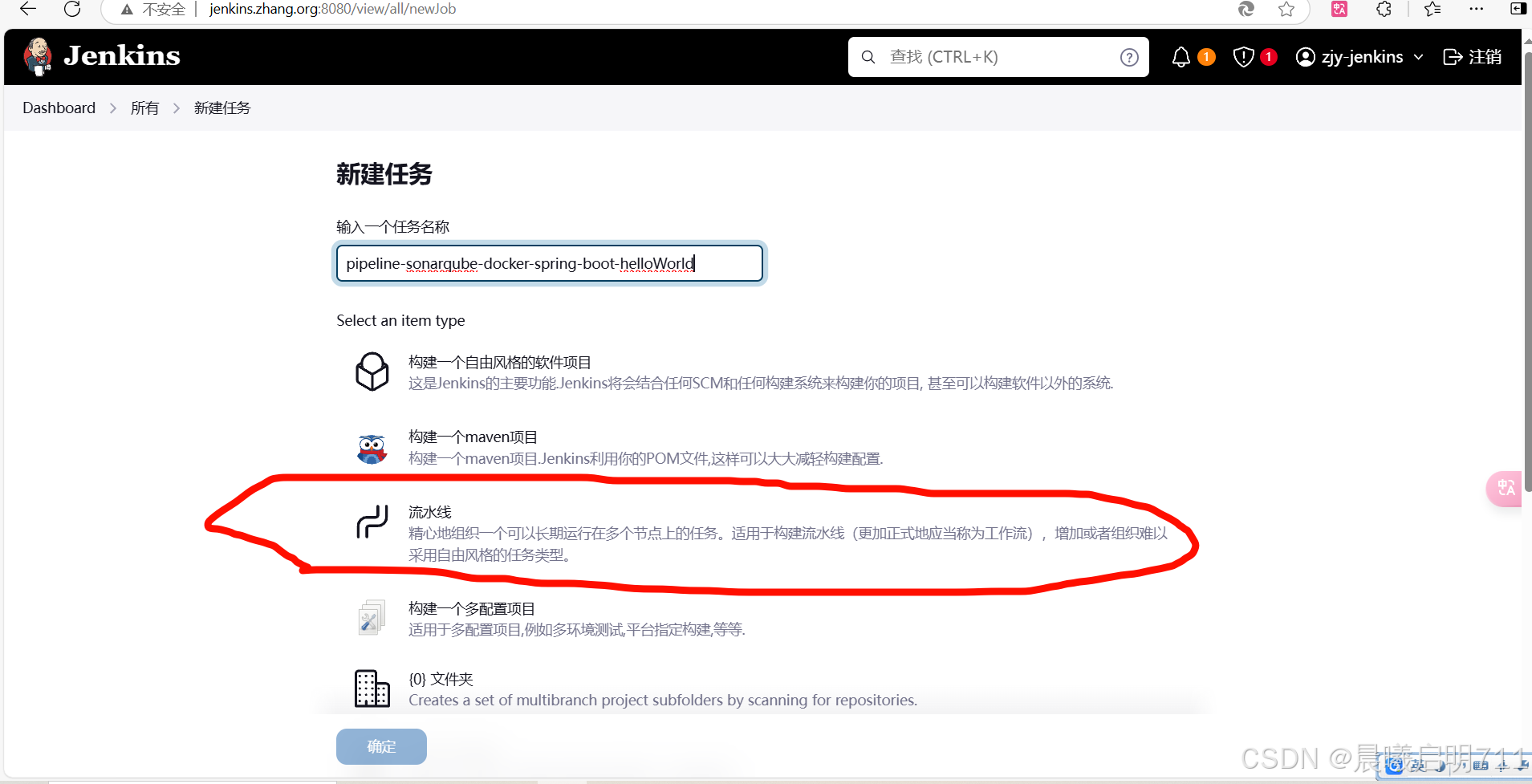Expand chevron after 所有 breadcrumb
Screen dimensions: 1532x784
click(177, 108)
